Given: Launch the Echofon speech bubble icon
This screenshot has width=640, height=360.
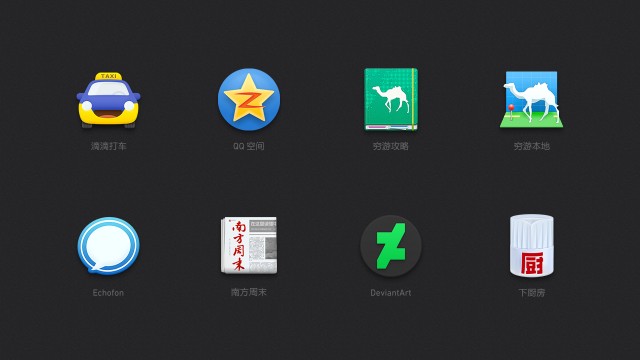Looking at the screenshot, I should coord(109,245).
